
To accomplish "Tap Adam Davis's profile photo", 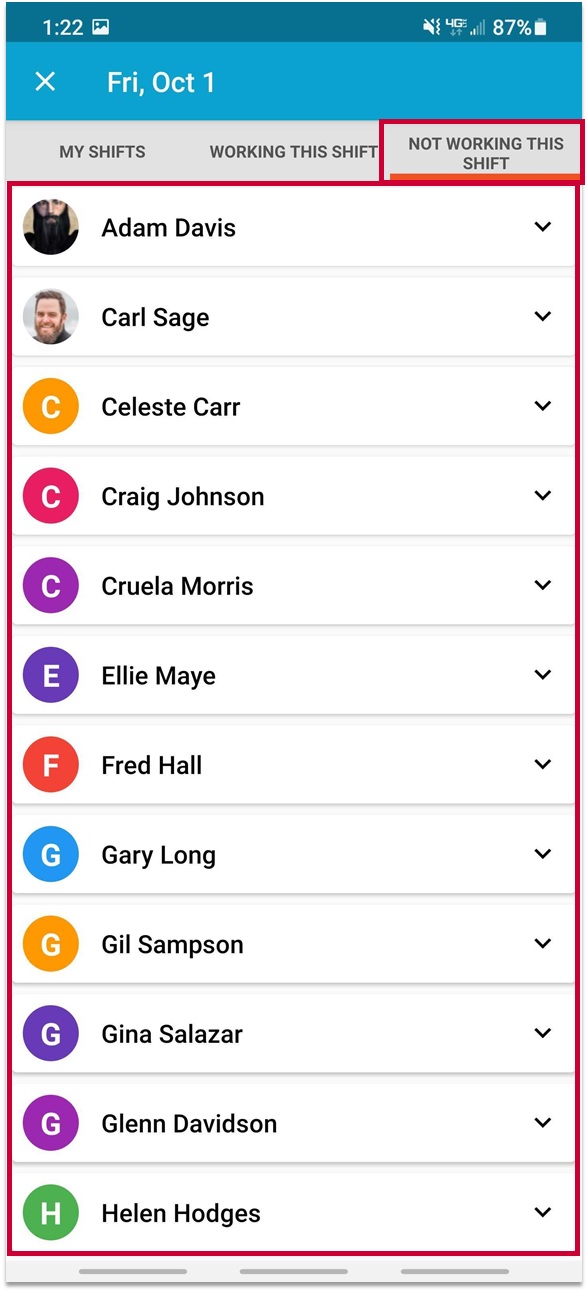I will (51, 227).
